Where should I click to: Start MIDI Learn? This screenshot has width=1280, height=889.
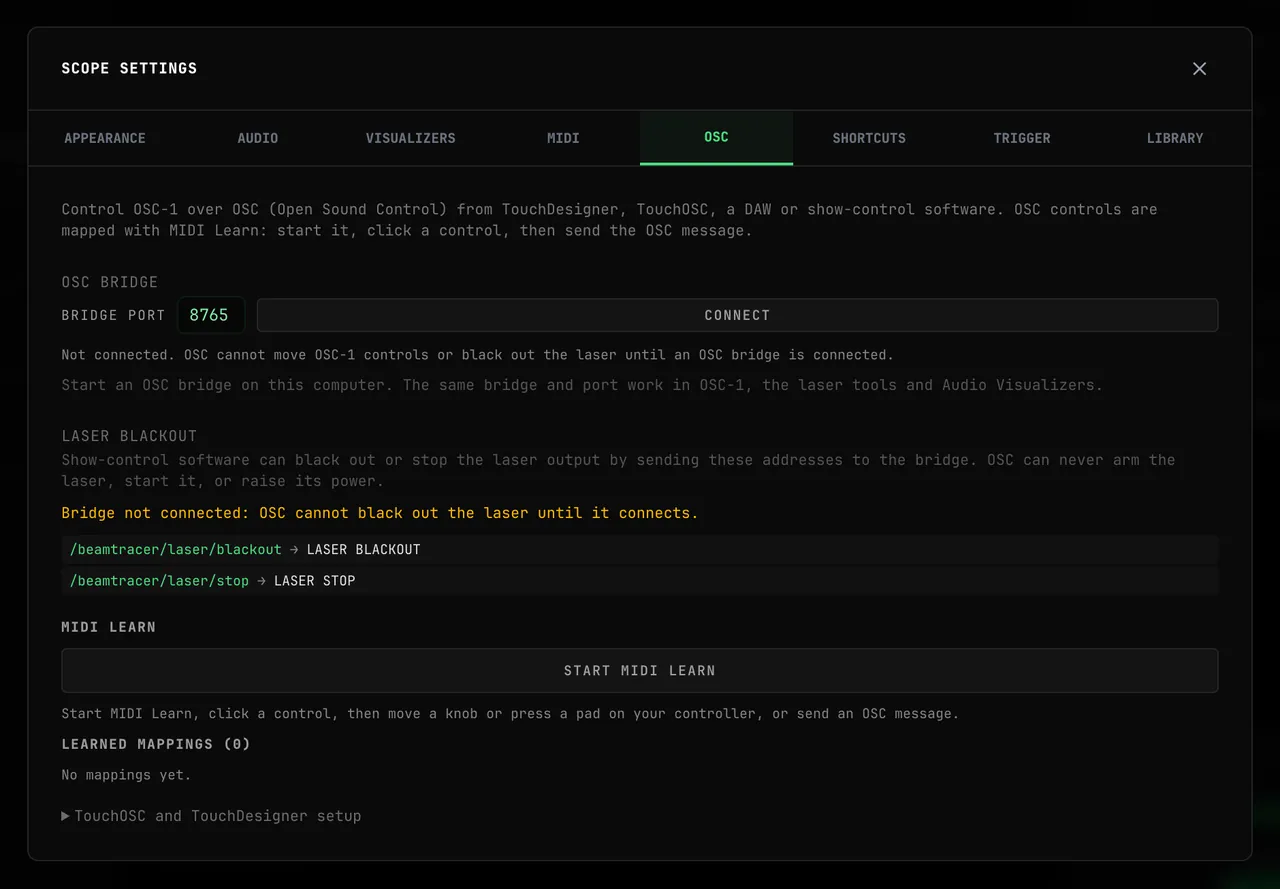pyautogui.click(x=640, y=671)
